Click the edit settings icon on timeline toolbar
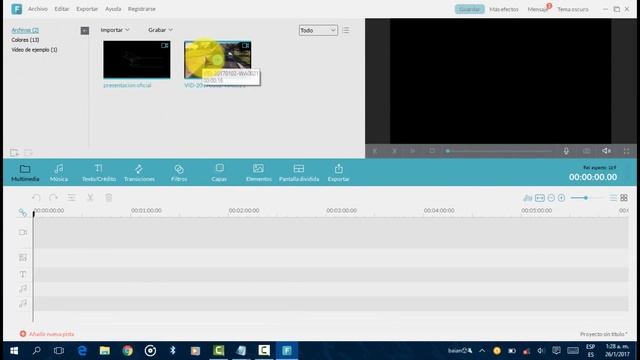The image size is (640, 360). 72,198
